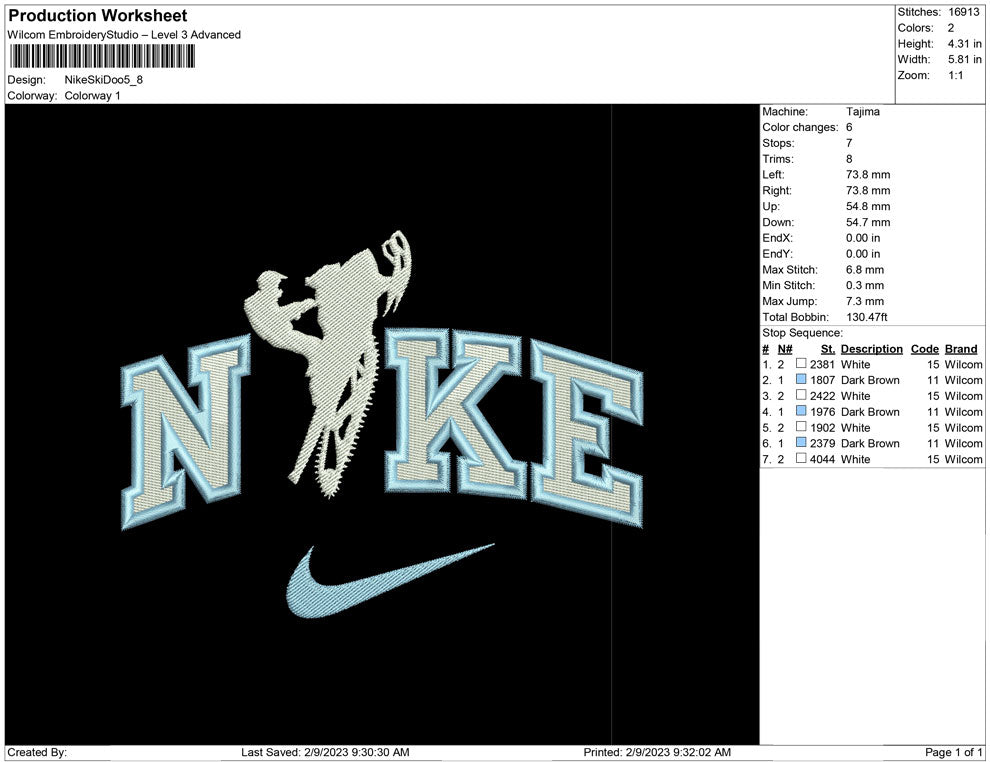Click the Trims value '8'
990x762 pixels.
click(849, 158)
